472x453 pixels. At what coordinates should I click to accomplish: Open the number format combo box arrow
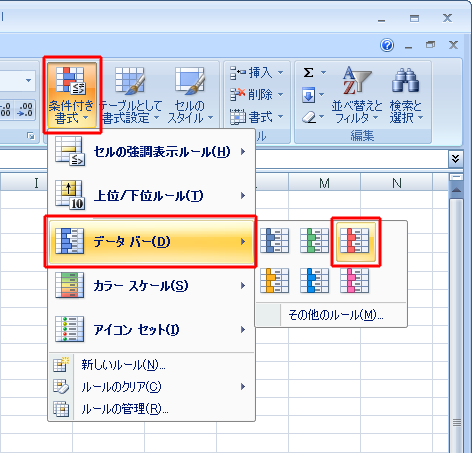point(28,80)
